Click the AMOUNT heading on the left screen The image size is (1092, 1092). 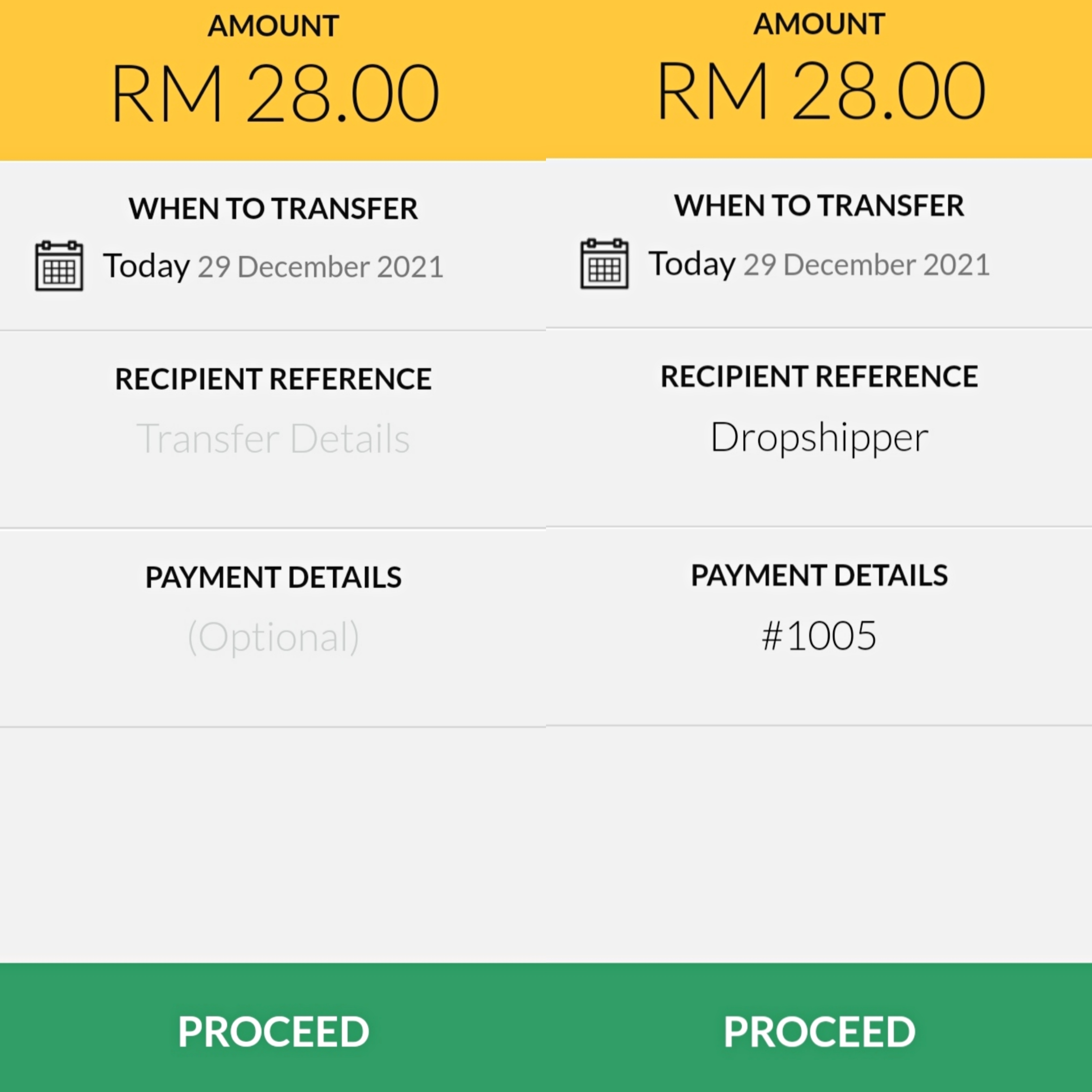point(273,26)
